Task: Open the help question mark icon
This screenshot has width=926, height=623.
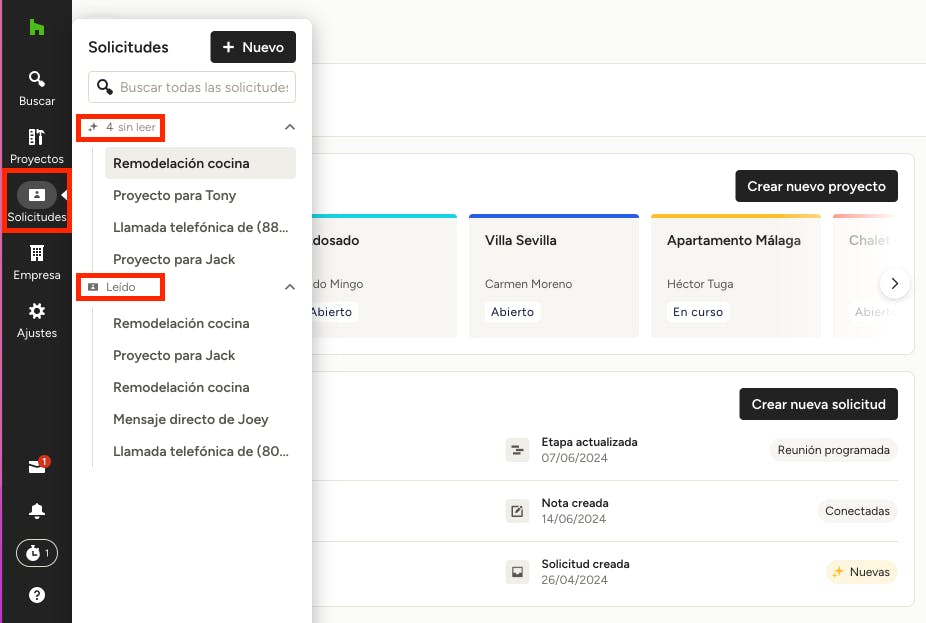Action: (37, 595)
